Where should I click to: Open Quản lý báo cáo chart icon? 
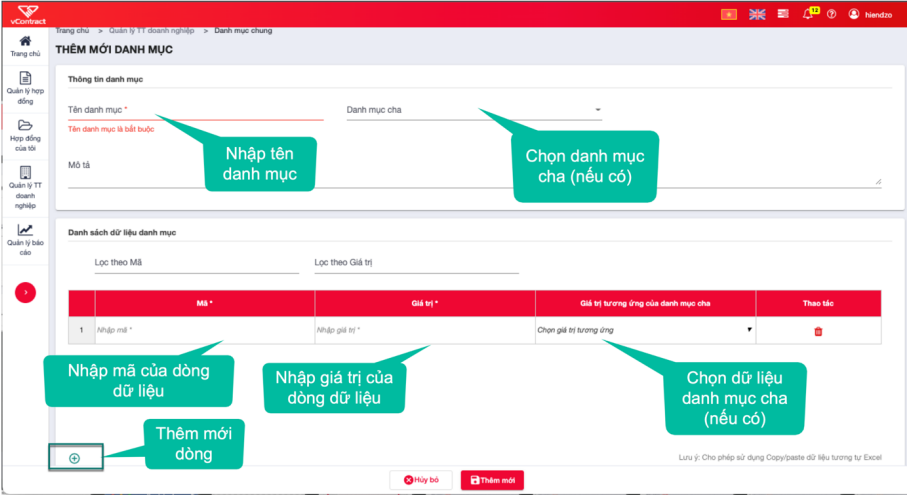coord(25,230)
